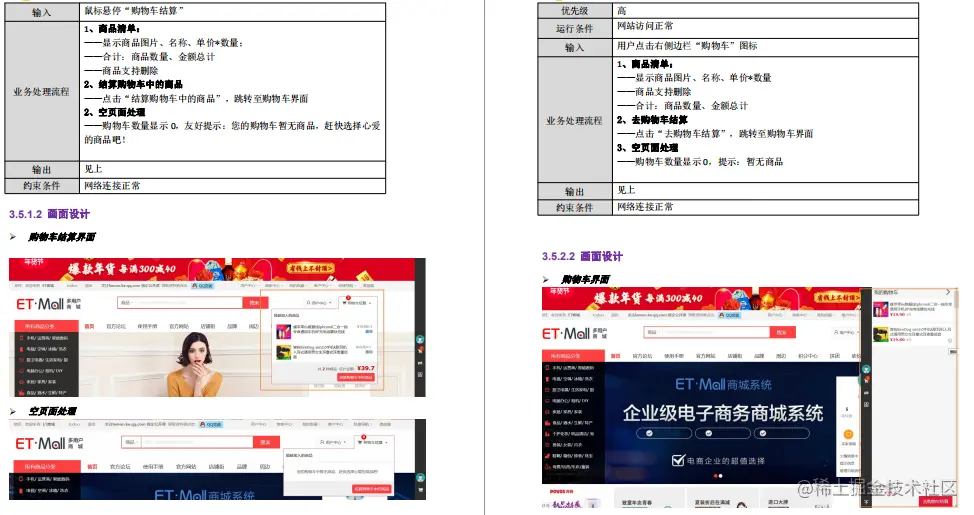Image resolution: width=974 pixels, height=515 pixels.
Task: Expand 商品 search-type dropdown in 购物车界面 screenshot
Action: 652,332
